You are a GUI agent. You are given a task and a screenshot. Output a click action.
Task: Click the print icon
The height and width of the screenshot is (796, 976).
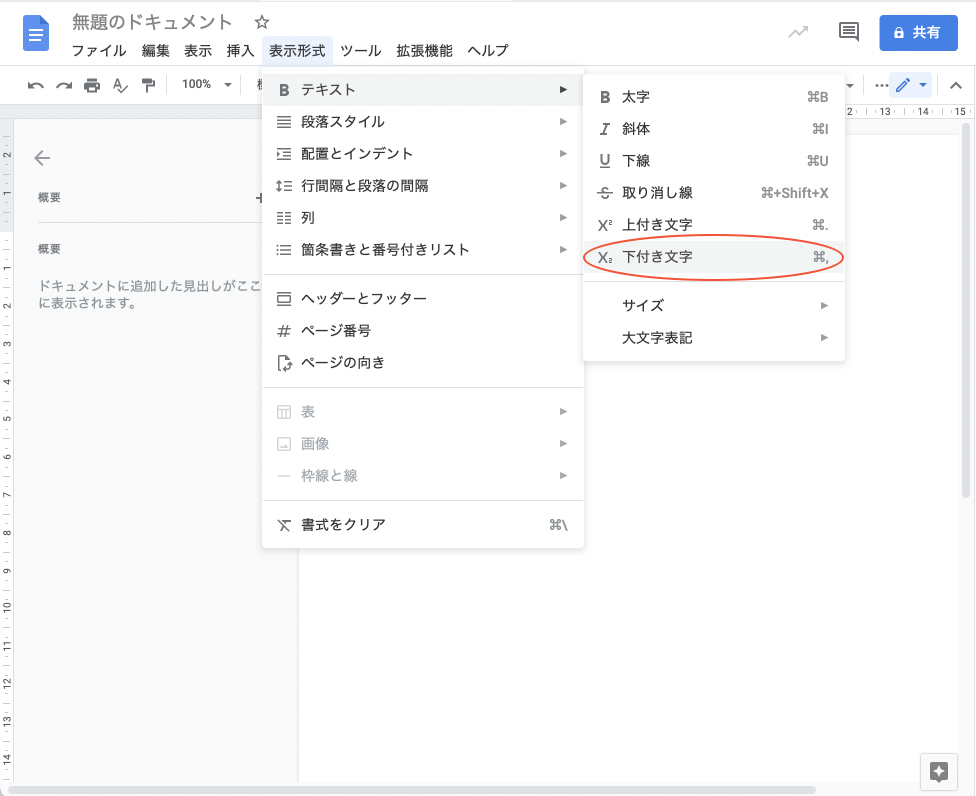(x=92, y=86)
